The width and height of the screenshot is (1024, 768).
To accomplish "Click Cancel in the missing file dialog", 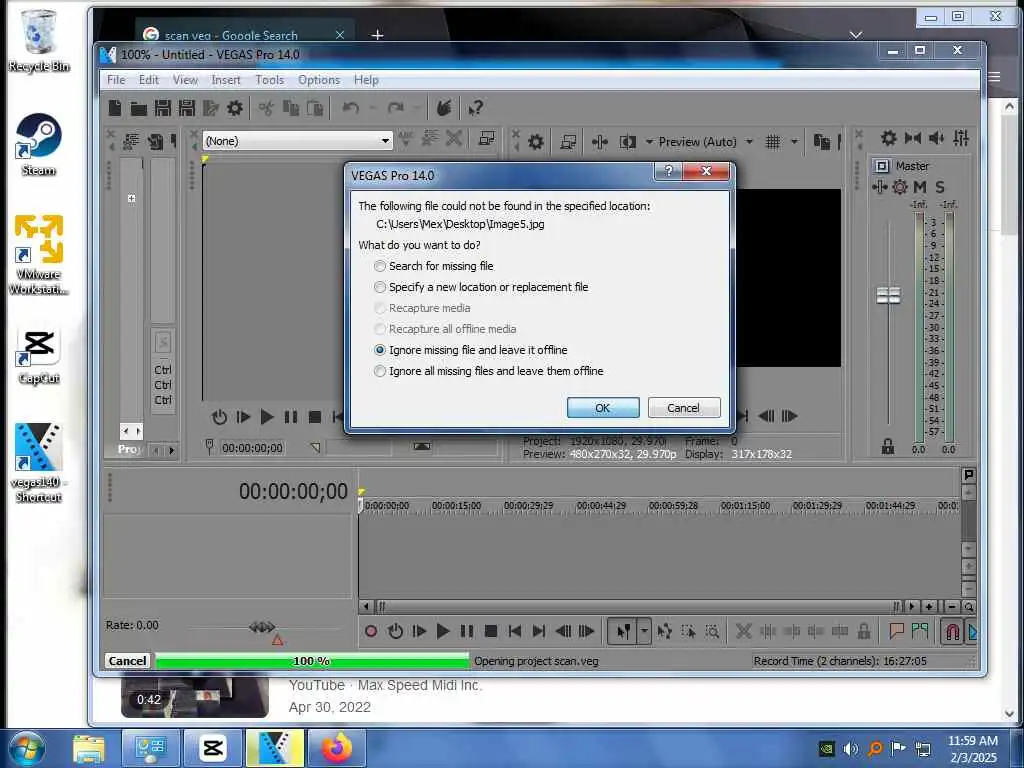I will pyautogui.click(x=684, y=408).
